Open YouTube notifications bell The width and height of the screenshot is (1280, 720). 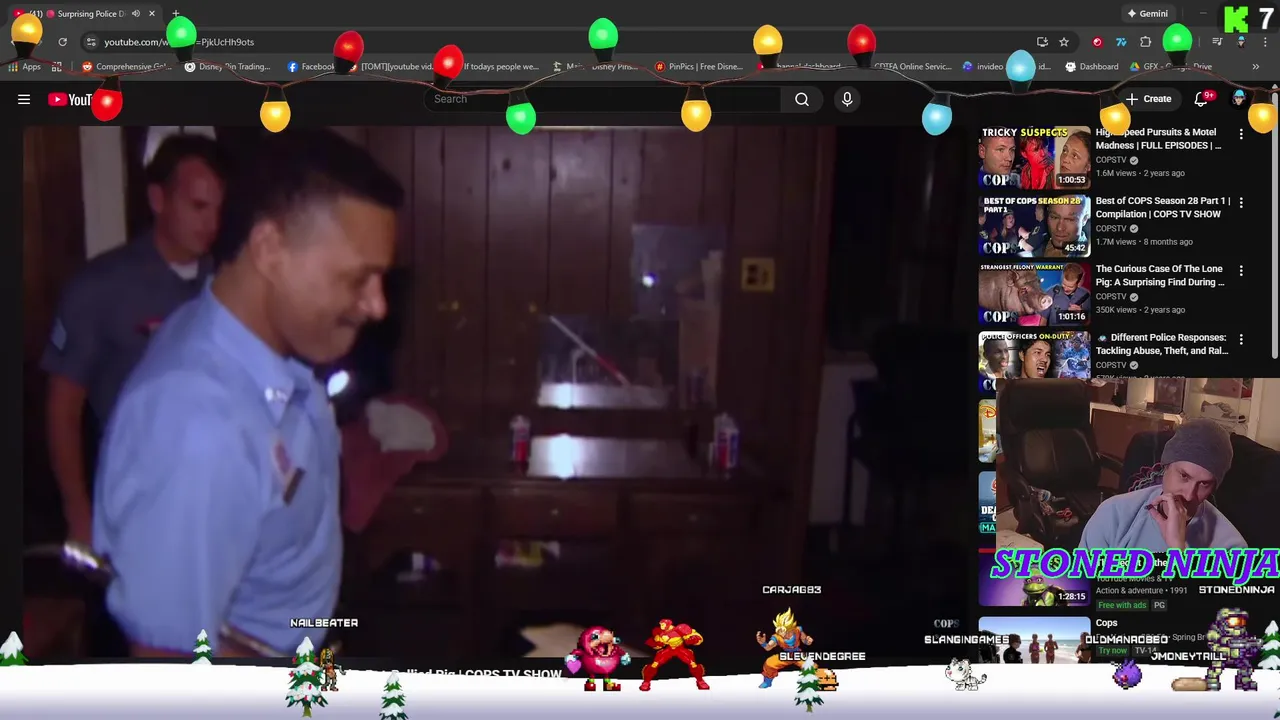(x=1203, y=98)
